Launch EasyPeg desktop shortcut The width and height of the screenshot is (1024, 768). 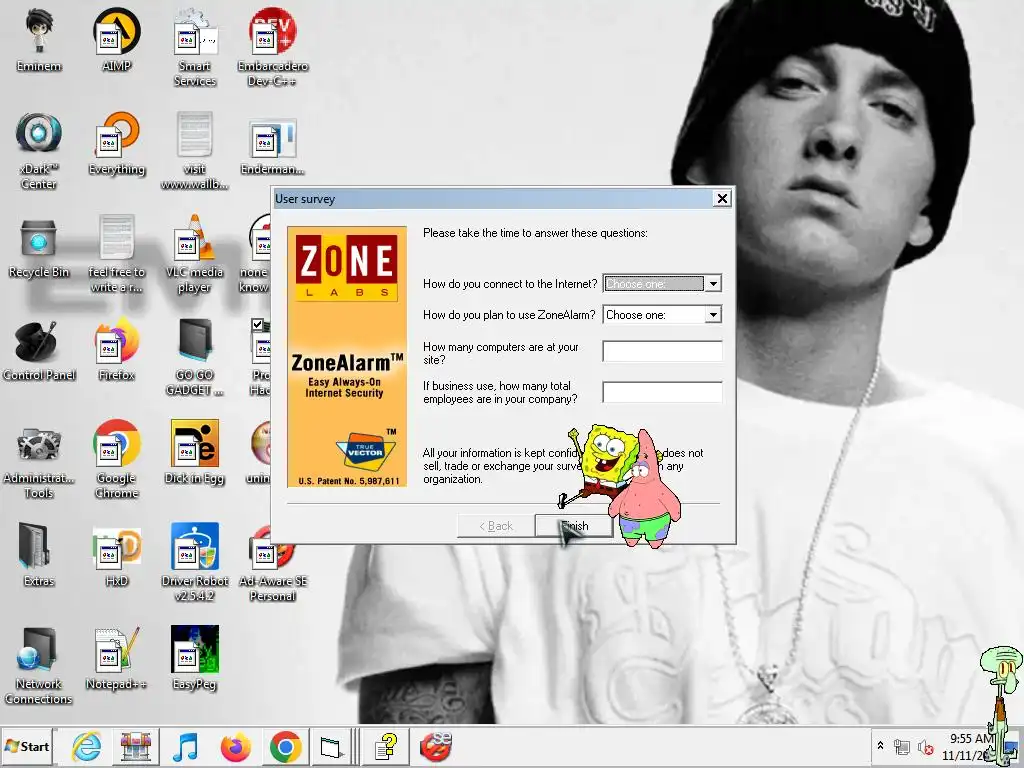click(x=195, y=658)
